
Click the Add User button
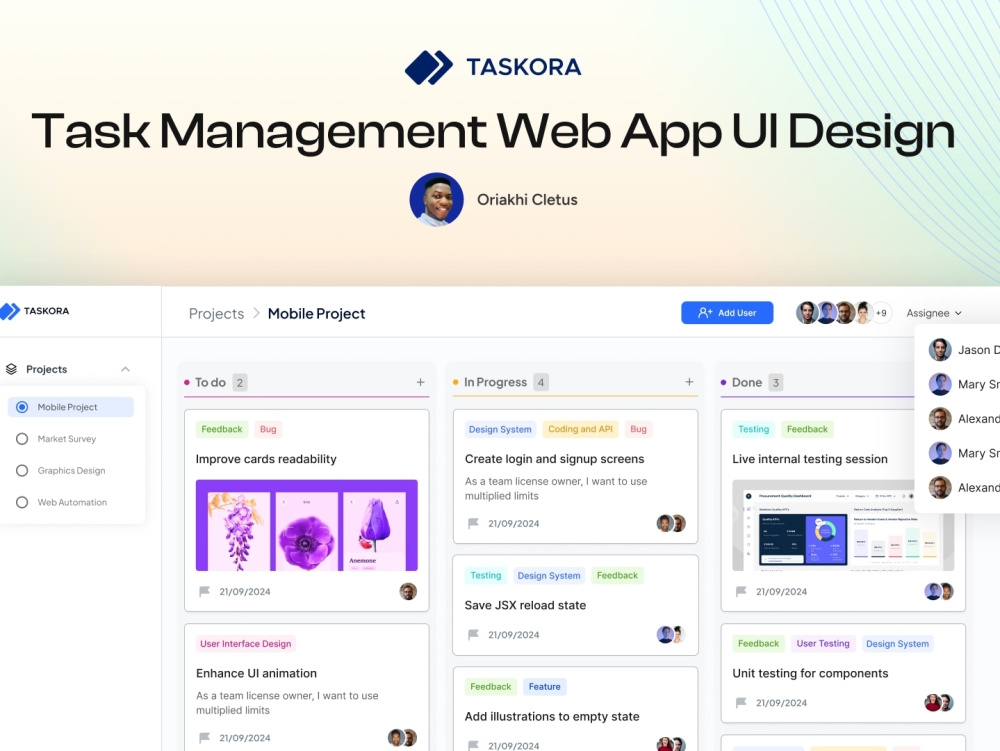pyautogui.click(x=727, y=313)
